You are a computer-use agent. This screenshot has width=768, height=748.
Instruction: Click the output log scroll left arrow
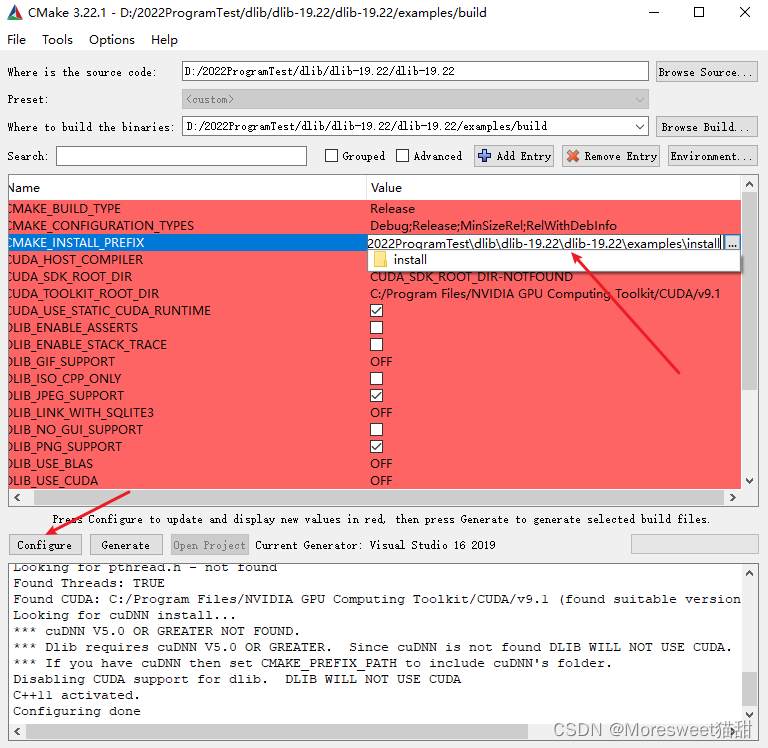(x=18, y=731)
